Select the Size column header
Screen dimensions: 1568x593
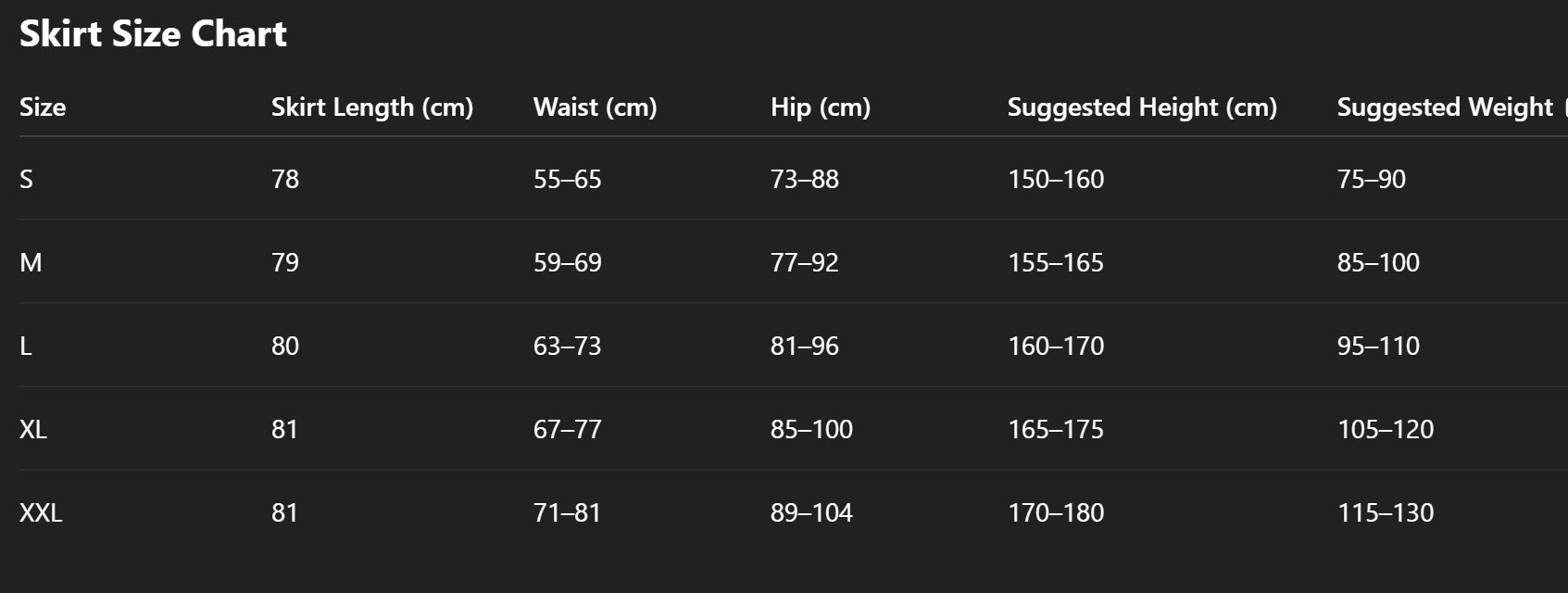[x=43, y=107]
